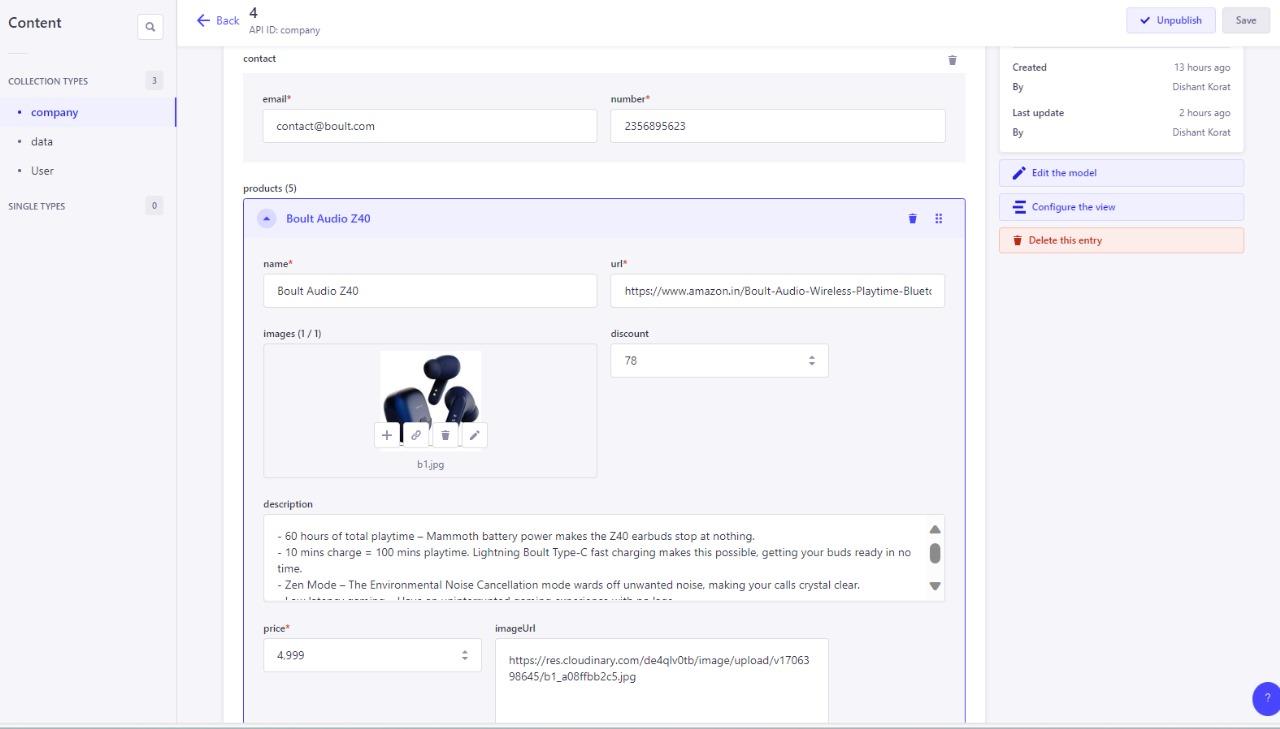Open the content search icon
Image resolution: width=1280 pixels, height=729 pixels.
(150, 27)
